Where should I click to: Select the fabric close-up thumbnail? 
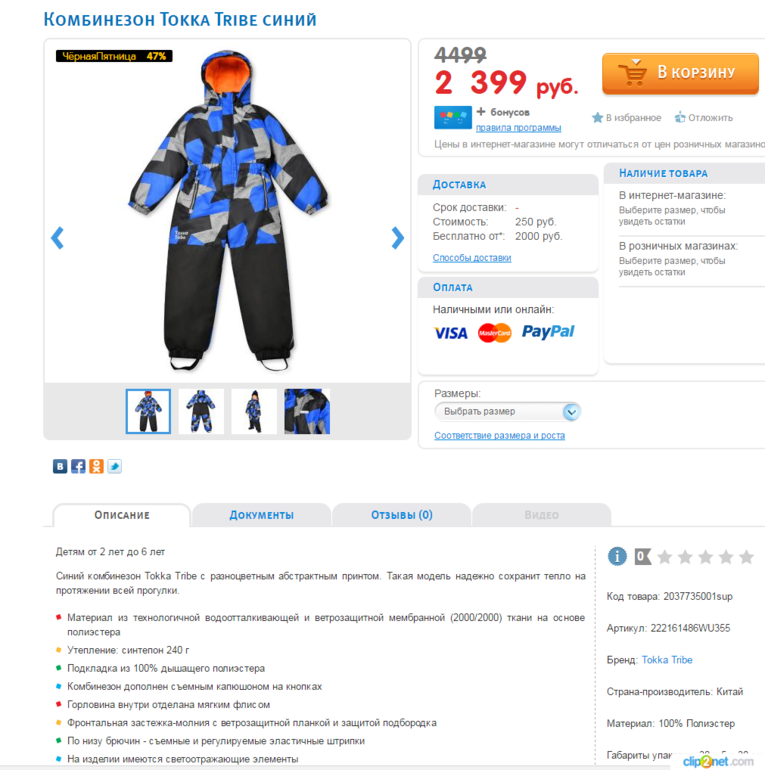(x=307, y=412)
